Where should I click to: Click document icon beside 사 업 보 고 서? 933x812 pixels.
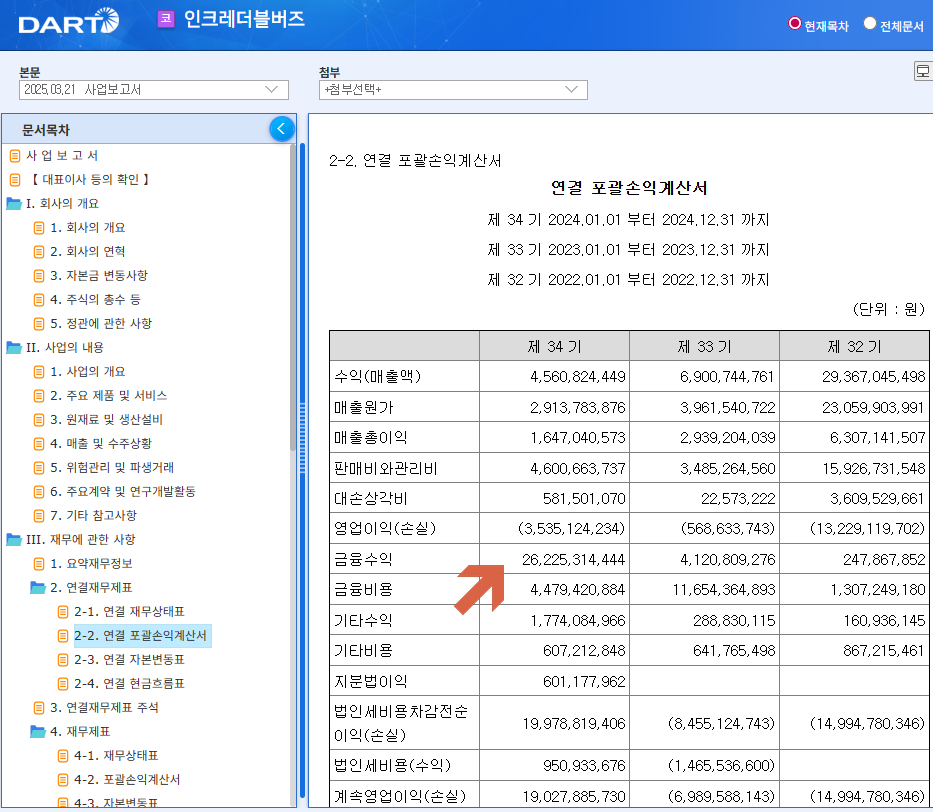[15, 156]
